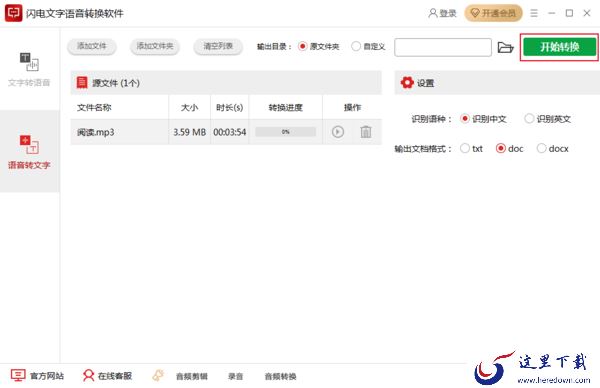This screenshot has width=600, height=388.
Task: Open the 录音 recording link
Action: (236, 377)
